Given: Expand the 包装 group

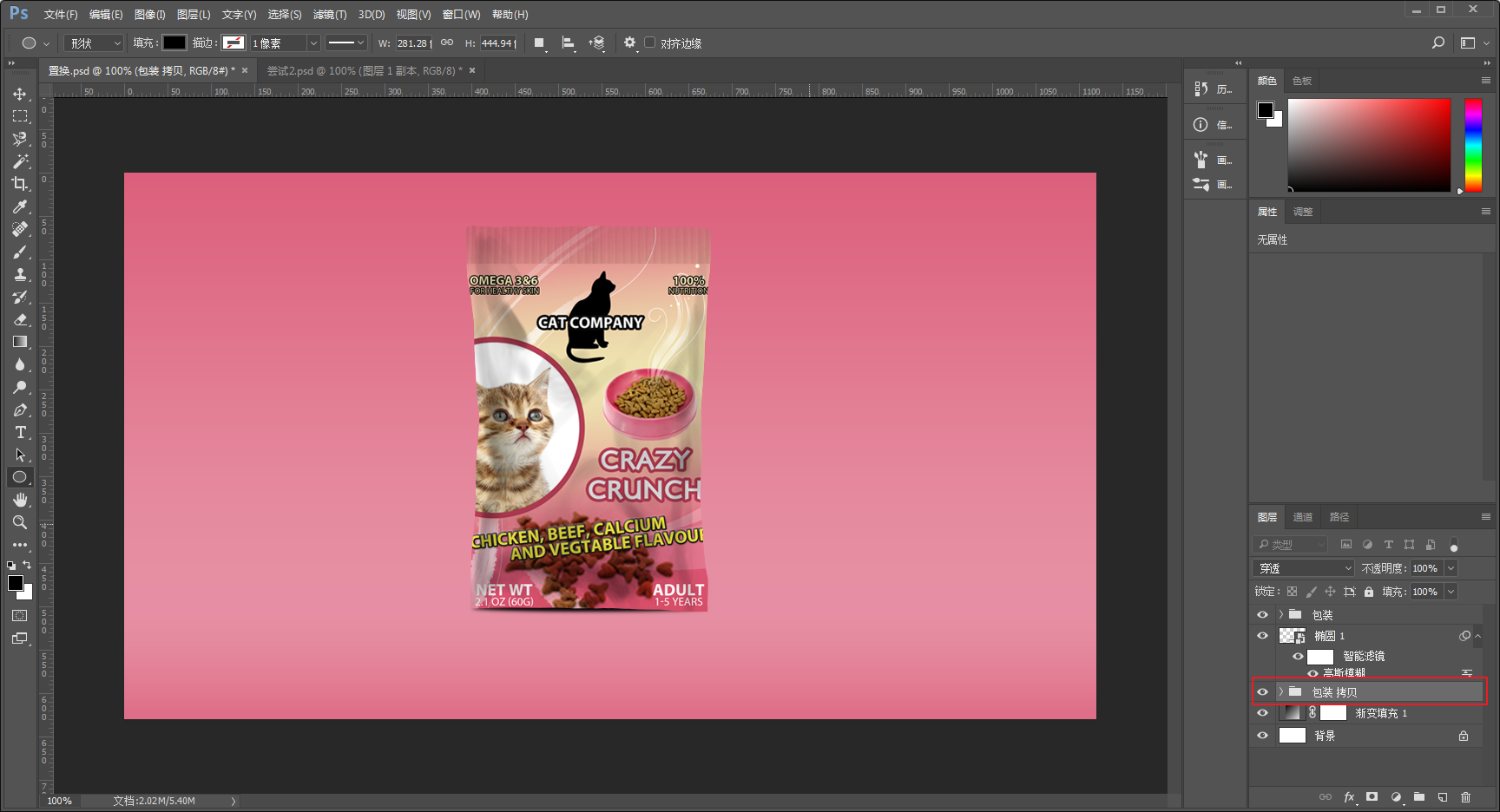Looking at the screenshot, I should tap(1280, 615).
